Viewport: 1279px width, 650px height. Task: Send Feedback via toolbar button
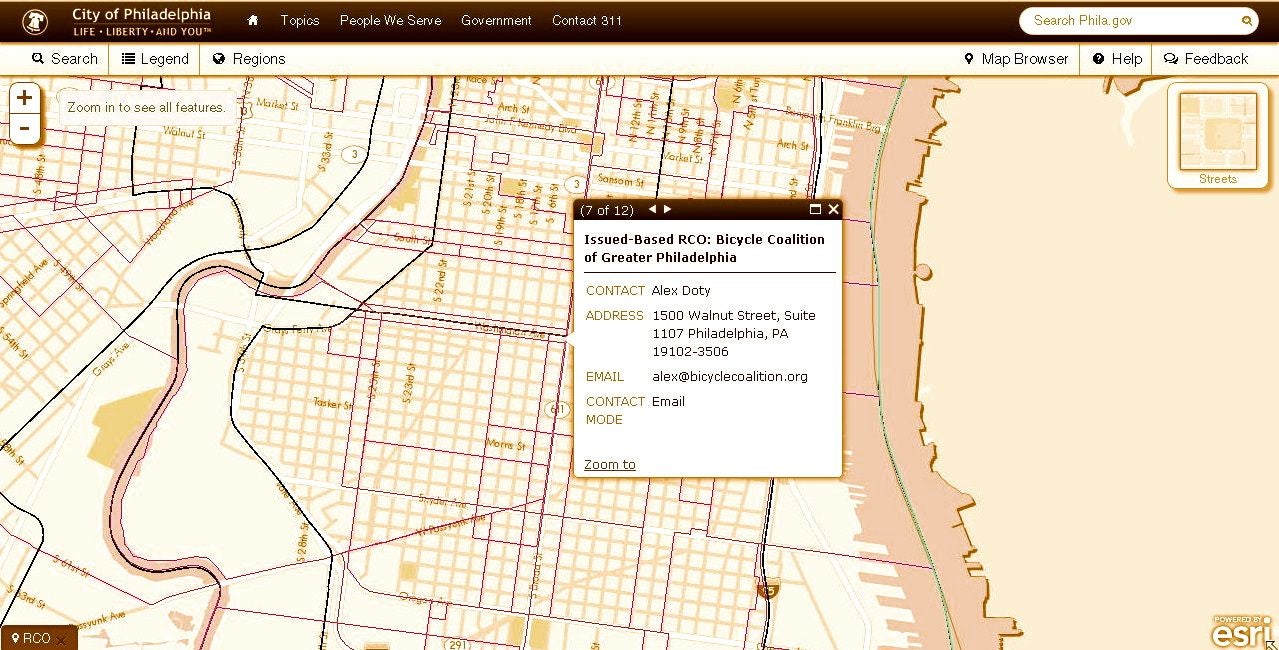tap(1206, 59)
